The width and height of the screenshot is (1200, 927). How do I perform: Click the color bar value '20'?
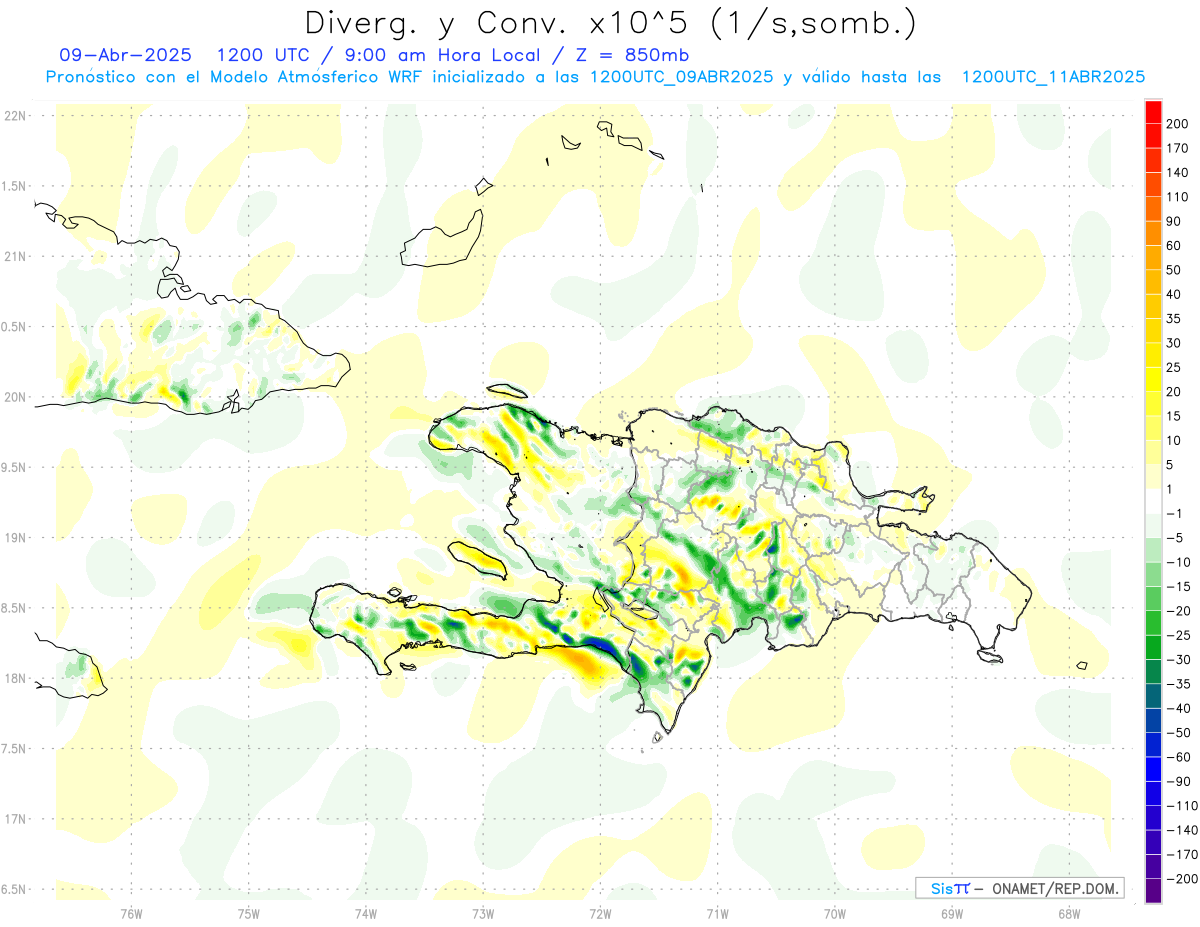(x=1174, y=392)
